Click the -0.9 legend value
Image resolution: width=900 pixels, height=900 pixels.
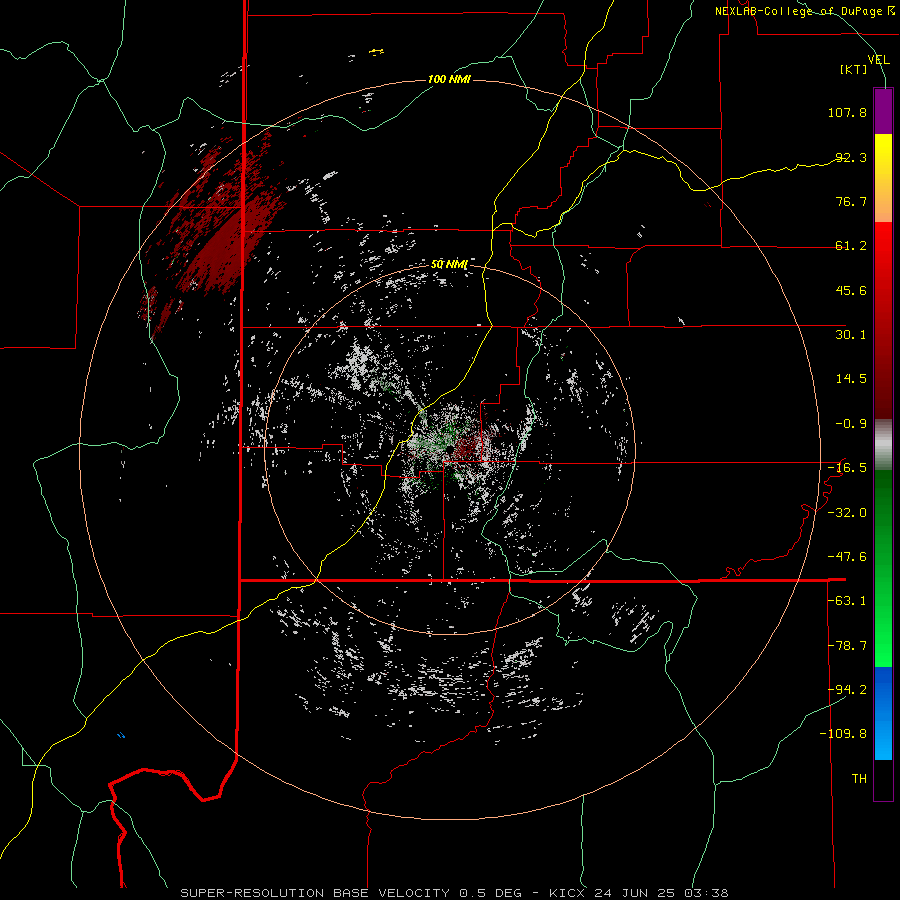point(851,424)
